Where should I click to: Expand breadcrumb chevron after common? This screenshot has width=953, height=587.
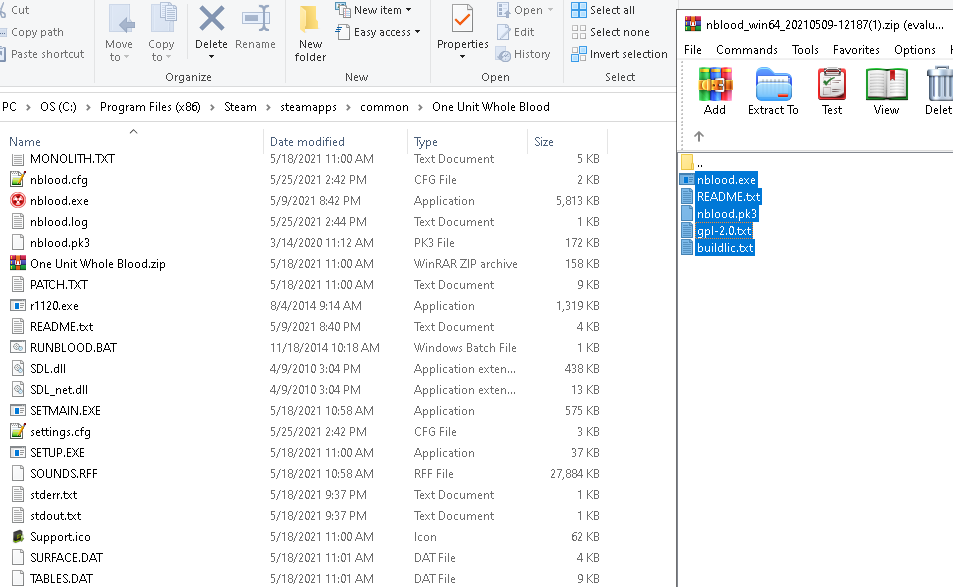[421, 107]
